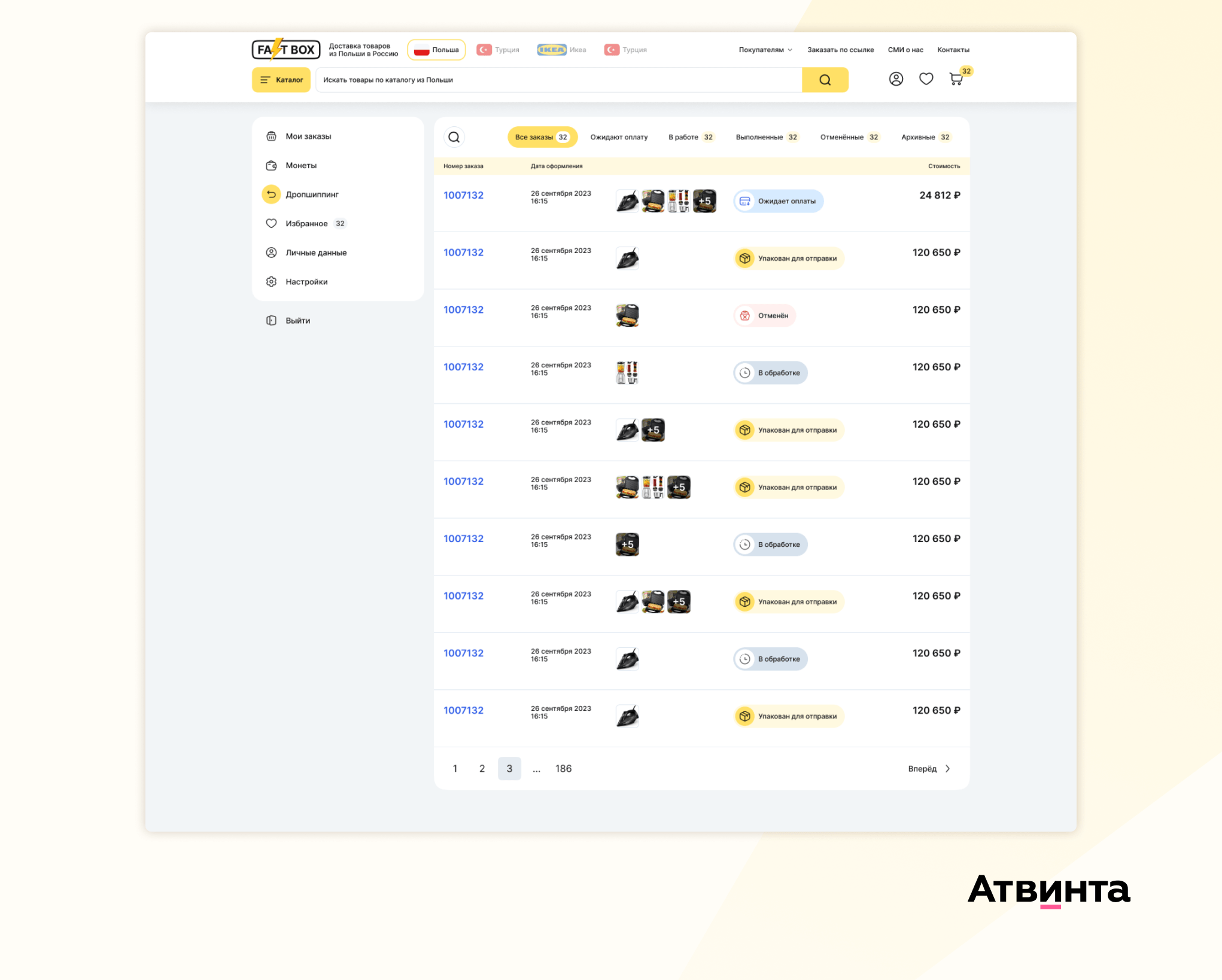This screenshot has height=980, width=1222.
Task: Open Dropshipping in the sidebar
Action: coord(312,194)
